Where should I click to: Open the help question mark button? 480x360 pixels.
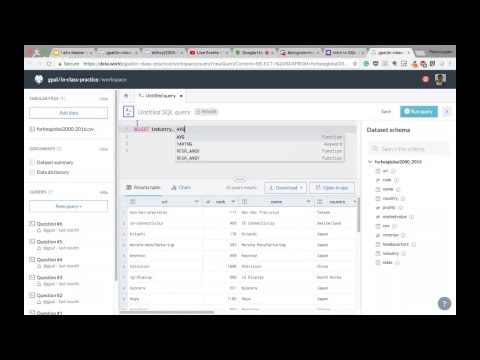444,304
